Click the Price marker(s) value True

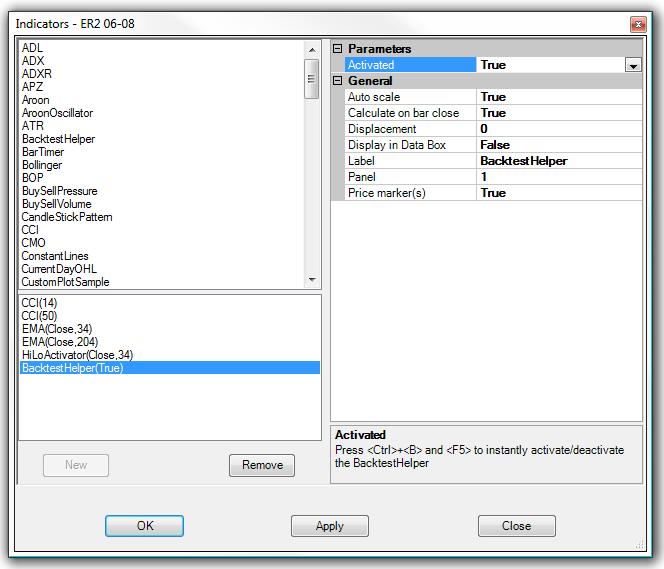pyautogui.click(x=559, y=193)
